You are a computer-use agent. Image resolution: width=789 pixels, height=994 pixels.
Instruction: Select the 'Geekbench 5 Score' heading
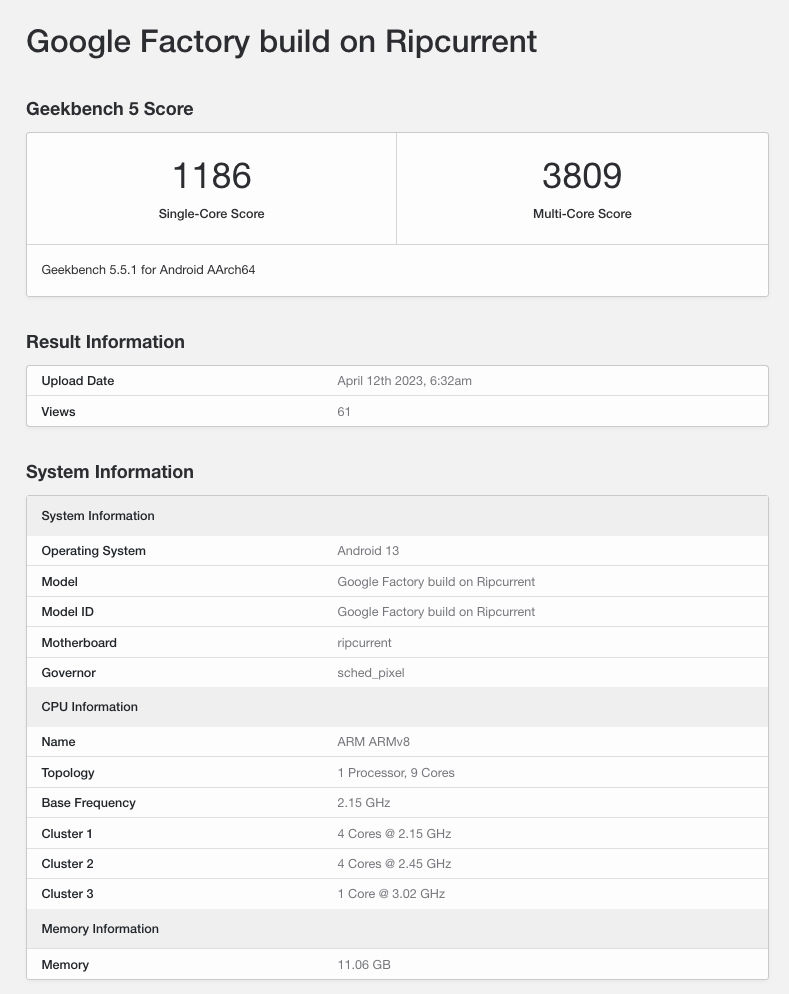tap(110, 109)
